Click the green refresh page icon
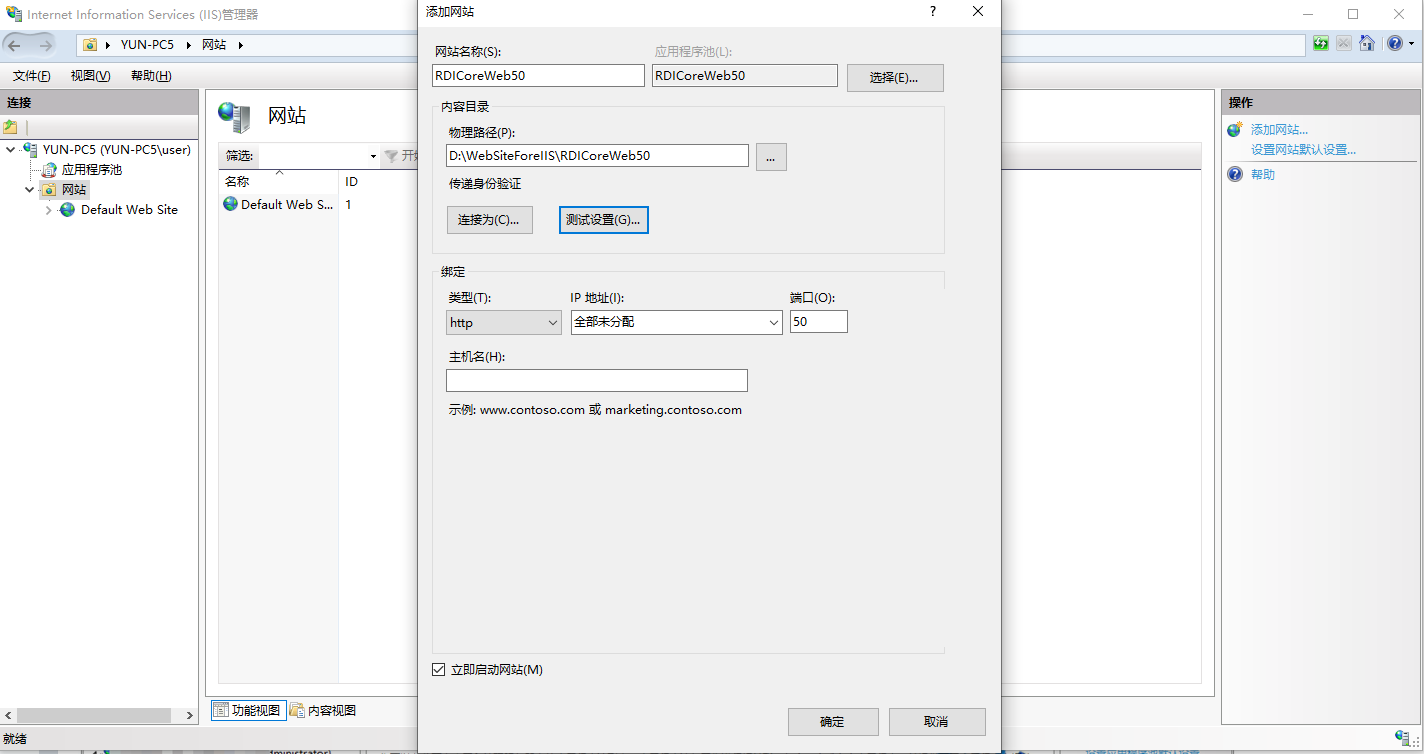 [x=1321, y=44]
